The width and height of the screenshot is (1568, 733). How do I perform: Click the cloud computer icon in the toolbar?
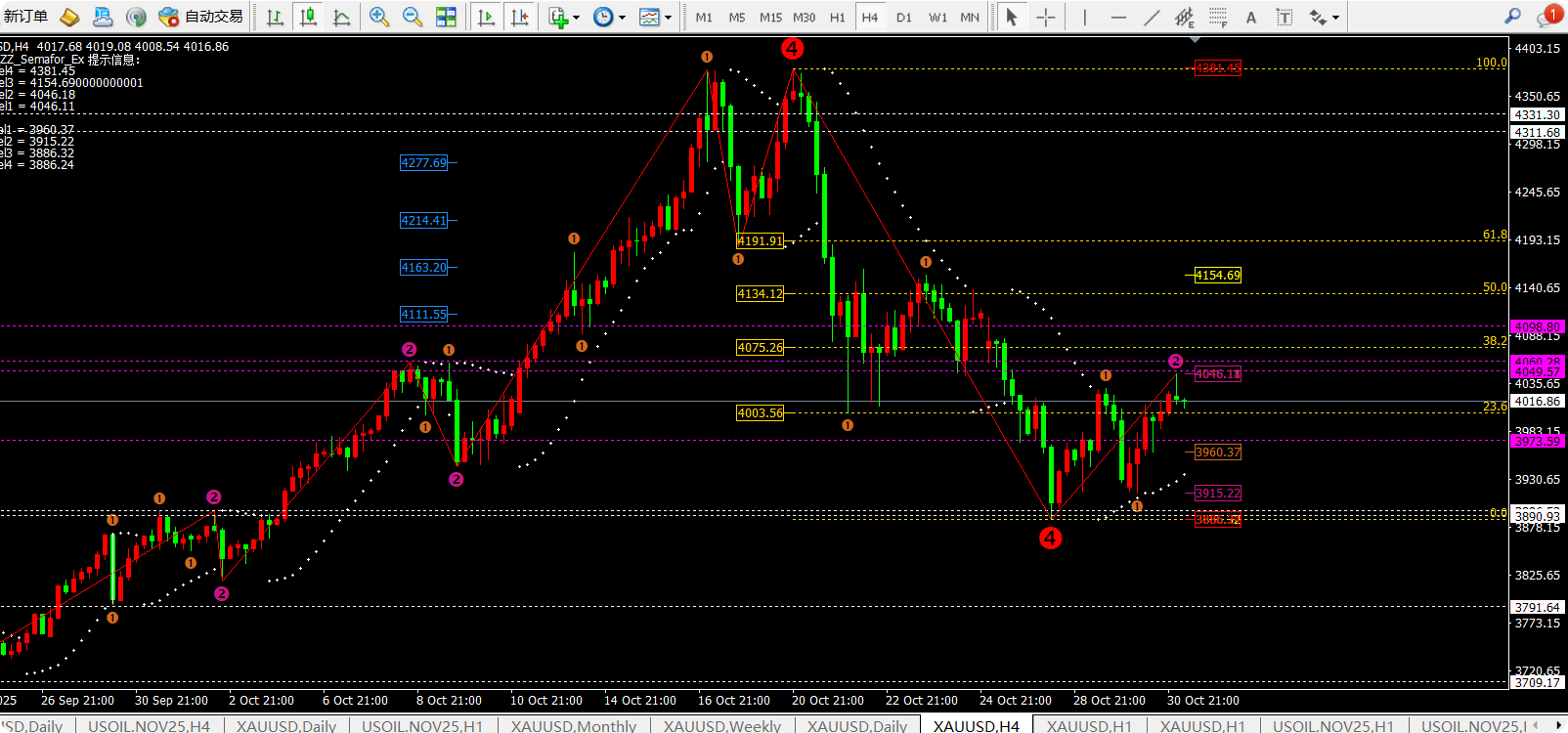click(x=103, y=17)
